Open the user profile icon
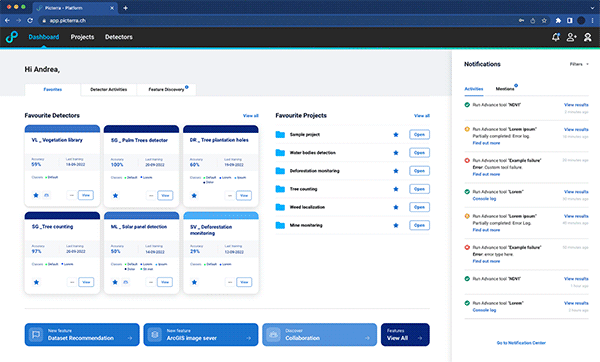 coord(587,37)
